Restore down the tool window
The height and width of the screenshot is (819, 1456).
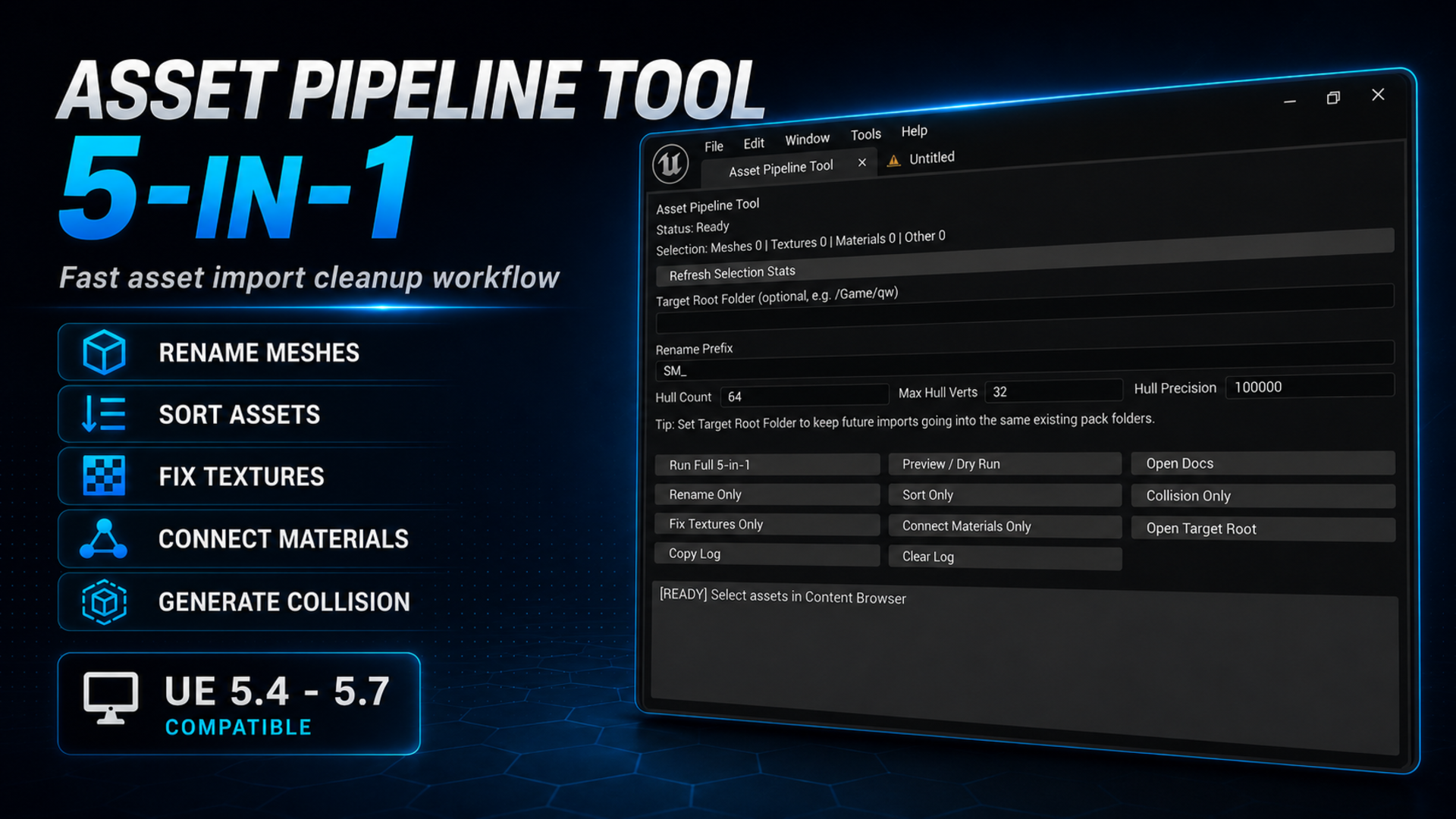pos(1333,98)
